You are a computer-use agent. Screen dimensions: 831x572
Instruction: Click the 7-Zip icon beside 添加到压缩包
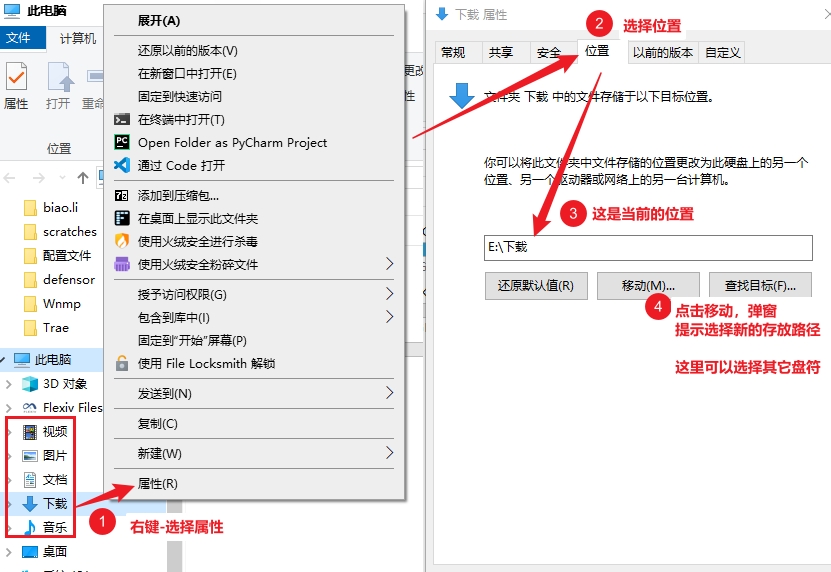click(122, 196)
